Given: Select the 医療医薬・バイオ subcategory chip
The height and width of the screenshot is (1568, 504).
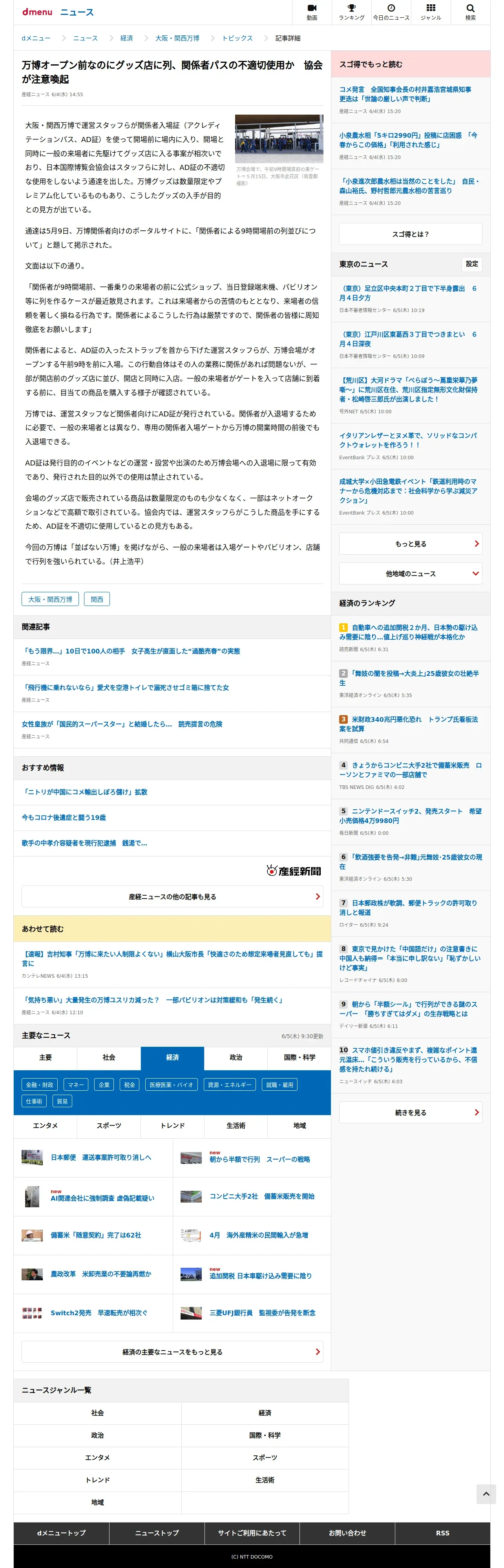Looking at the screenshot, I should [171, 1085].
